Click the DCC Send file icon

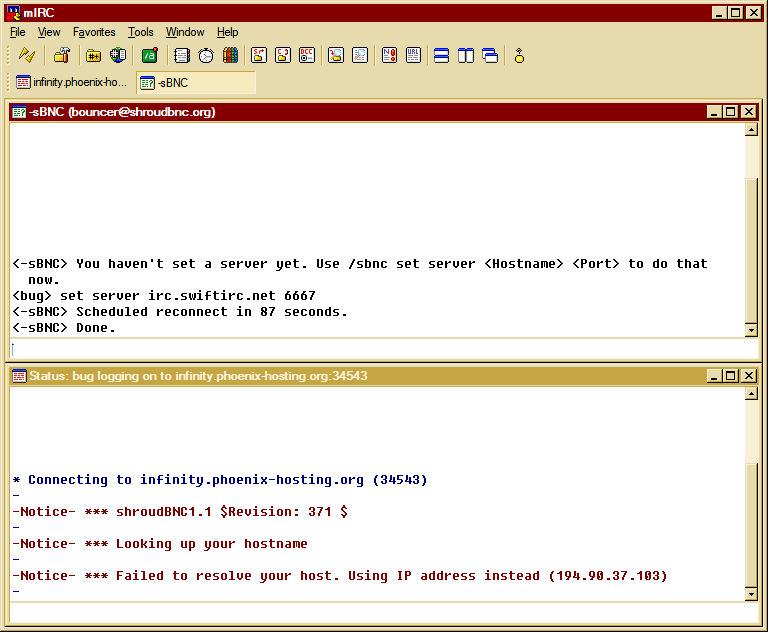(259, 55)
